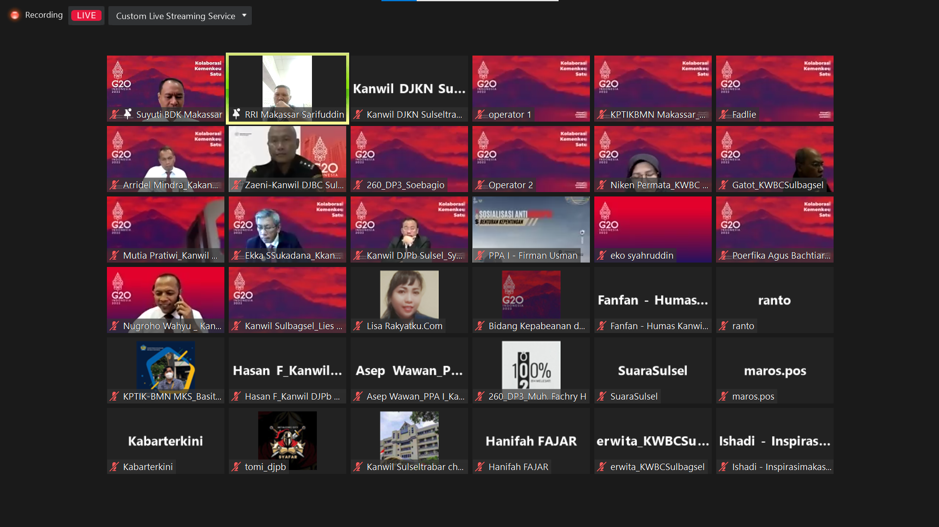939x527 pixels.
Task: Click the pin icon on RRI Makassar Sarifuddin tile
Action: pos(236,115)
